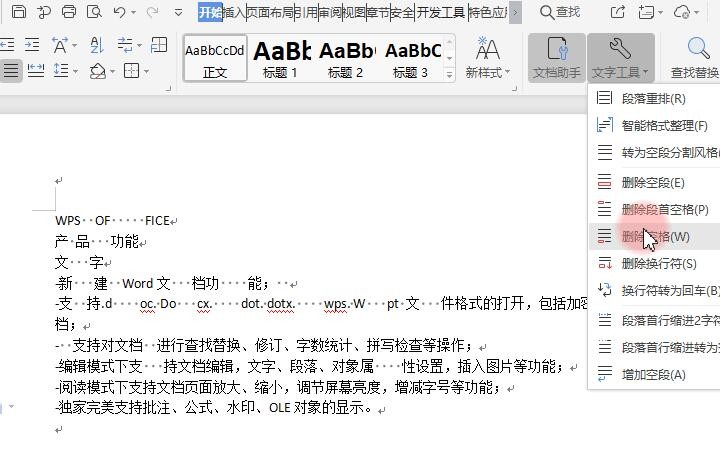Choose 智能格式整理(F) menu item
This screenshot has width=720, height=452.
654,125
